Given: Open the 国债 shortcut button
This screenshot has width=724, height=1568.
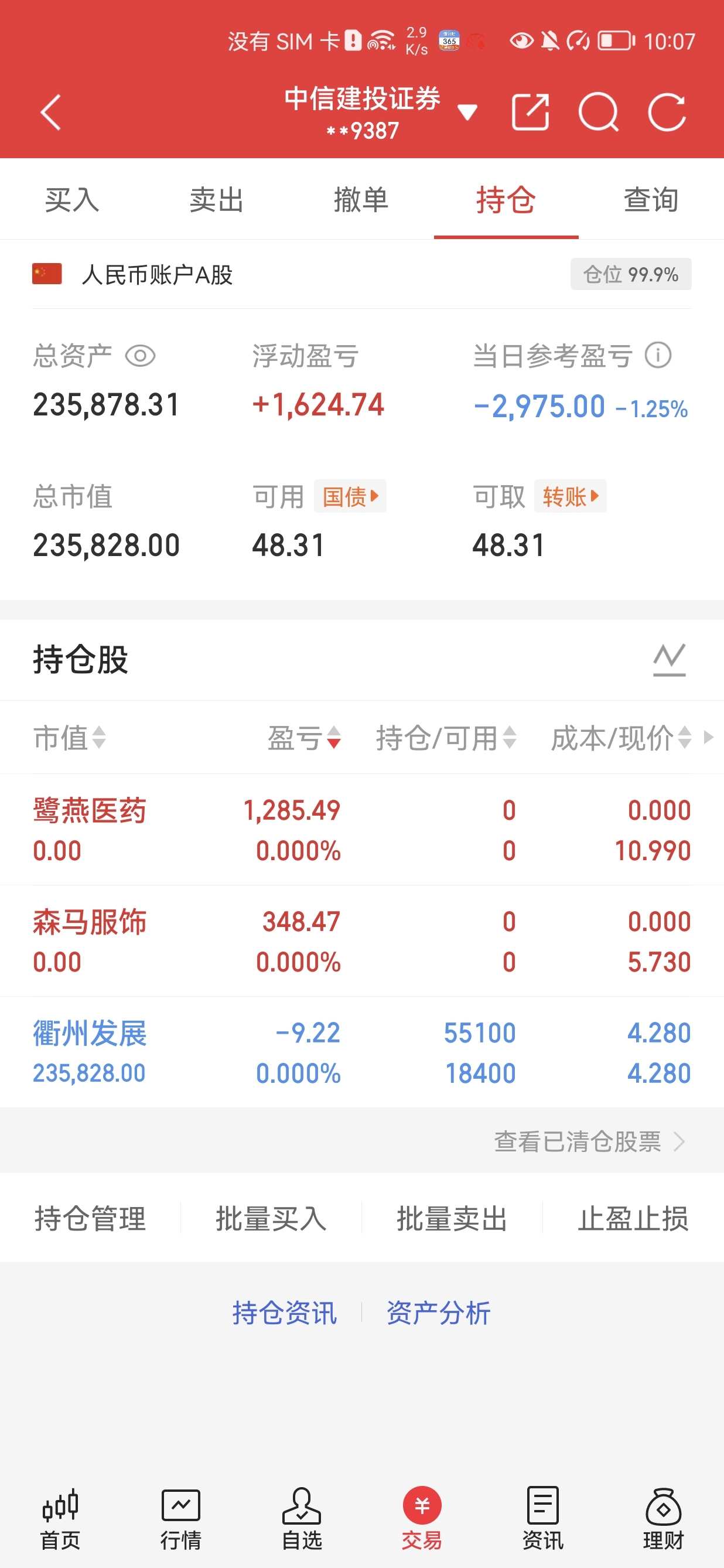Looking at the screenshot, I should click(x=350, y=497).
